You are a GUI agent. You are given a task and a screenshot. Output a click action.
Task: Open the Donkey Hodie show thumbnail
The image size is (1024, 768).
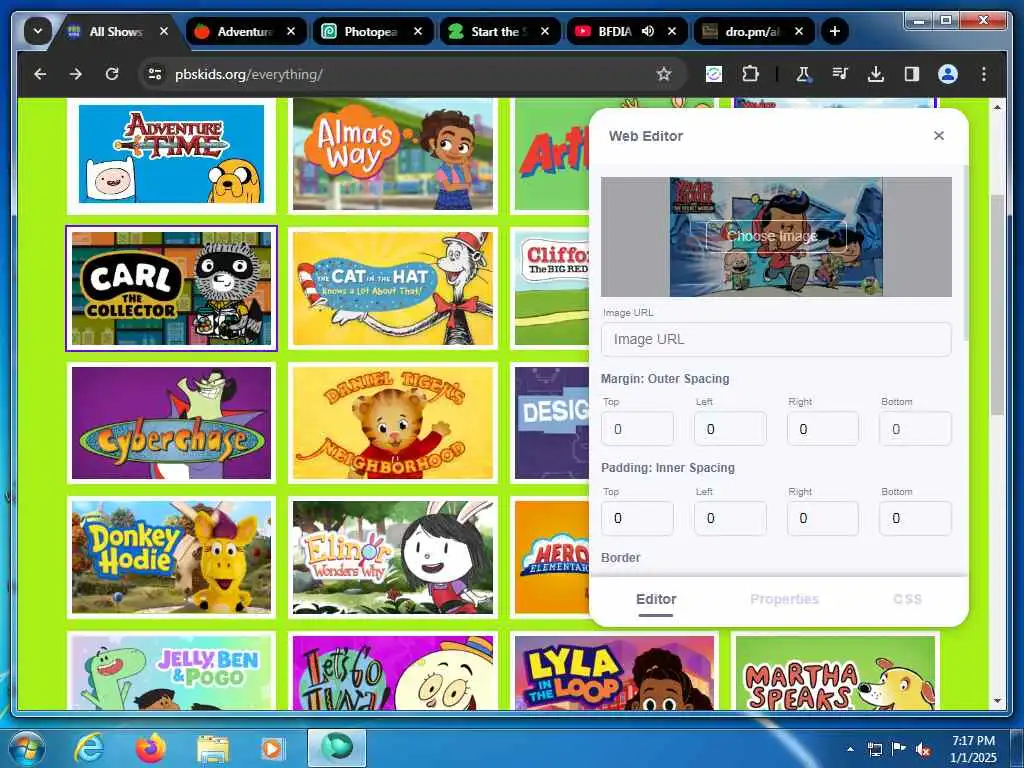click(171, 557)
